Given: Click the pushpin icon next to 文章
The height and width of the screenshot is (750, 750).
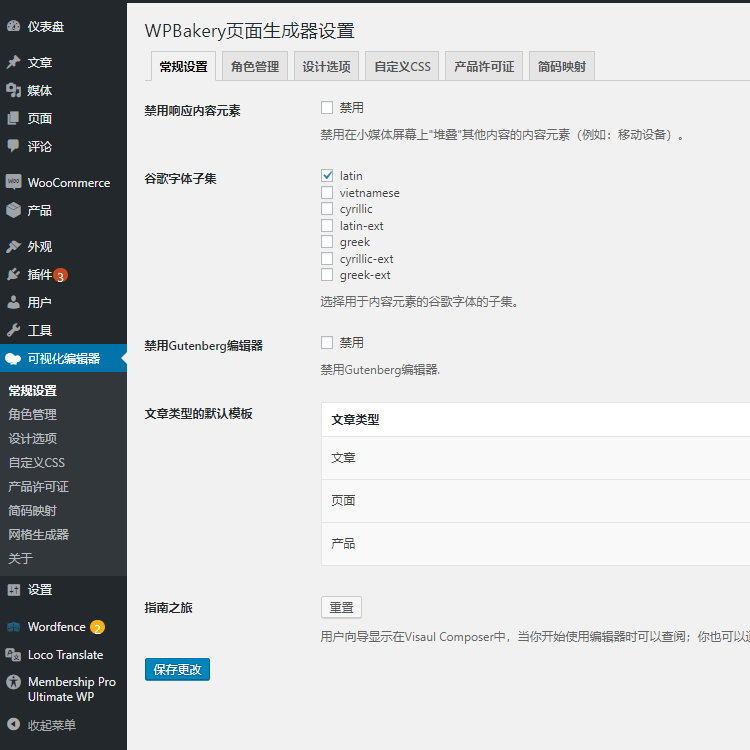Looking at the screenshot, I should coord(14,62).
